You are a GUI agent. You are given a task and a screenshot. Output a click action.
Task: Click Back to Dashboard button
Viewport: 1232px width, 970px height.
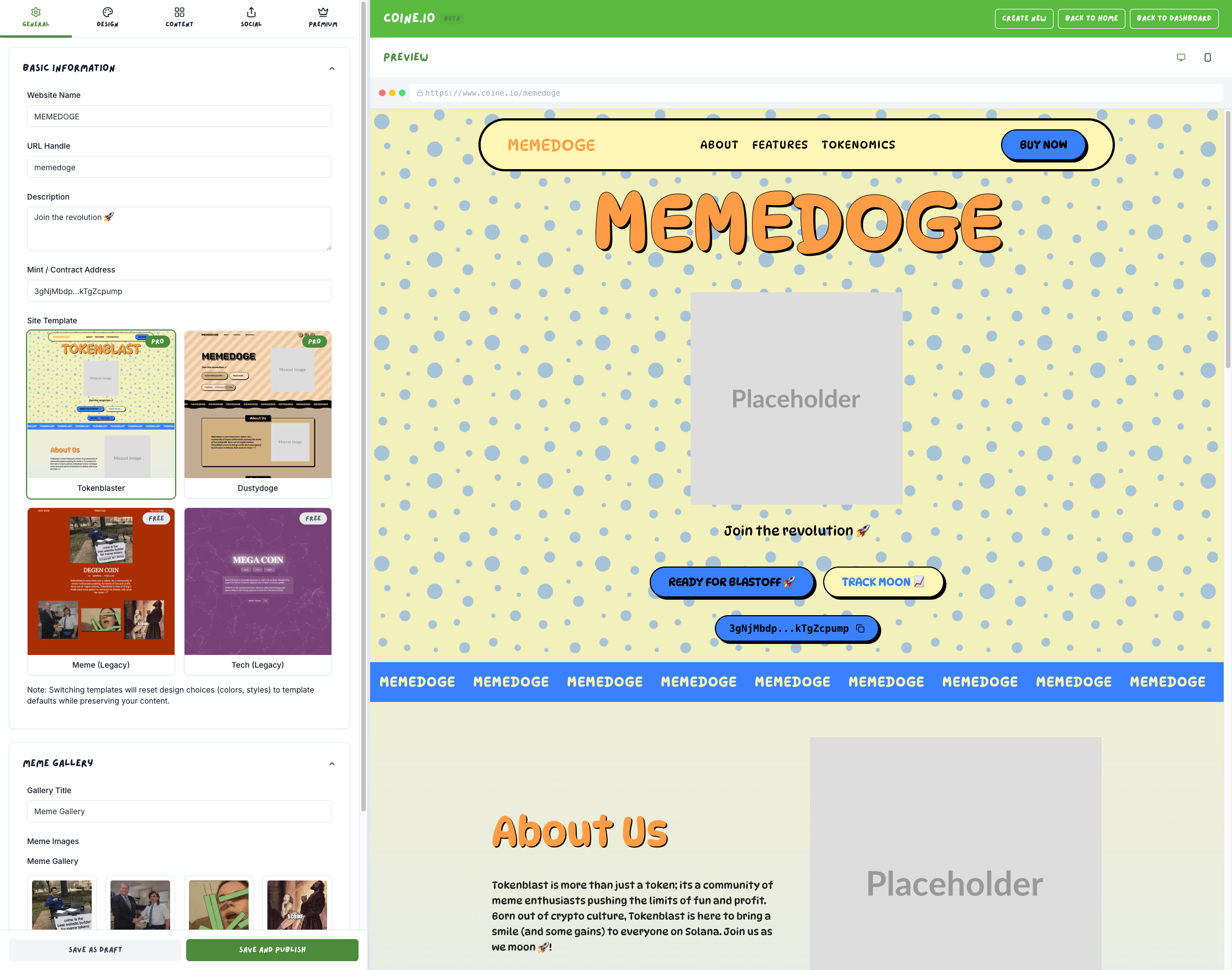[x=1173, y=18]
